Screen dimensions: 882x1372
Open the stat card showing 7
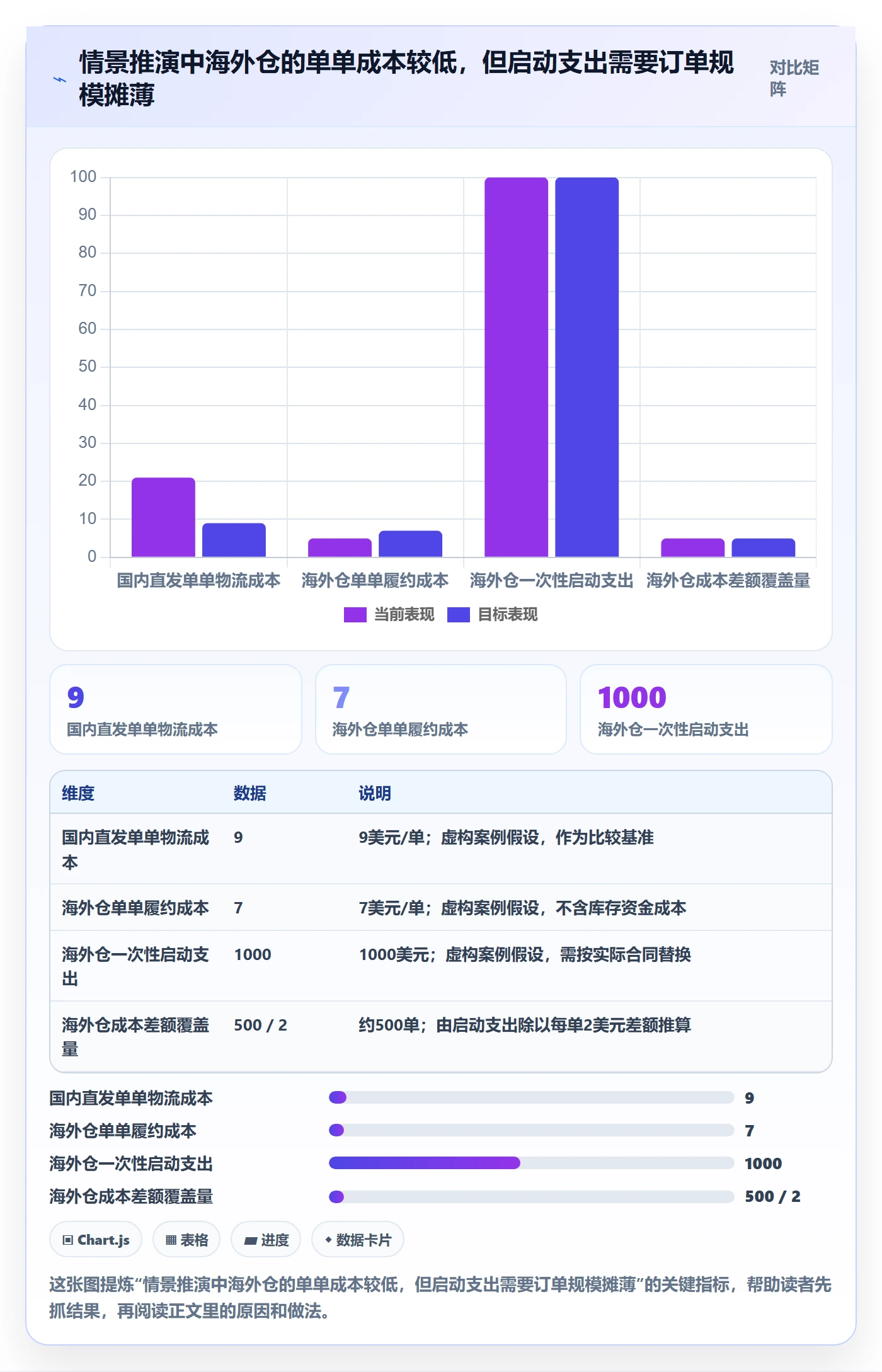pos(441,709)
